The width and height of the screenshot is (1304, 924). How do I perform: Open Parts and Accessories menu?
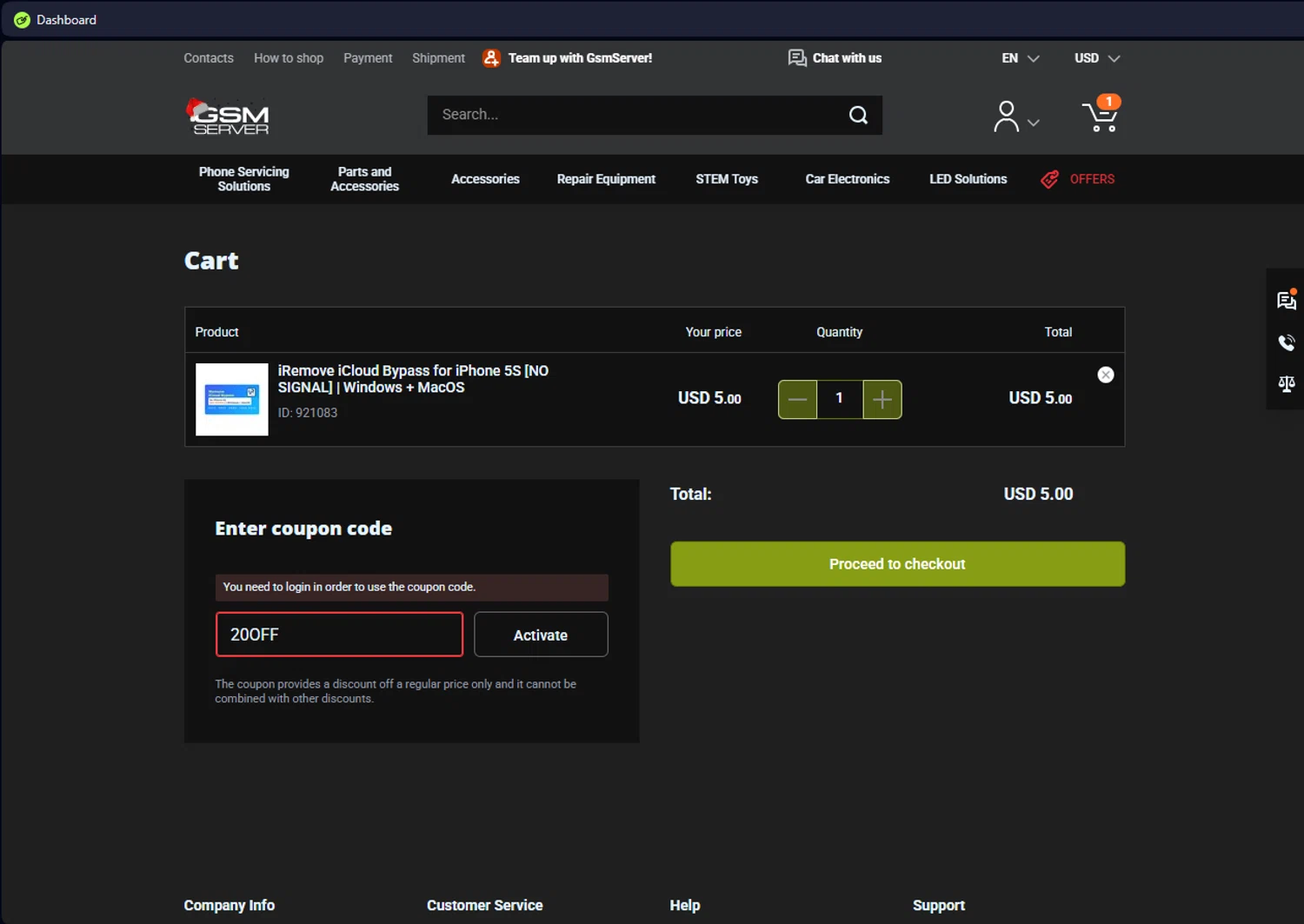point(365,179)
